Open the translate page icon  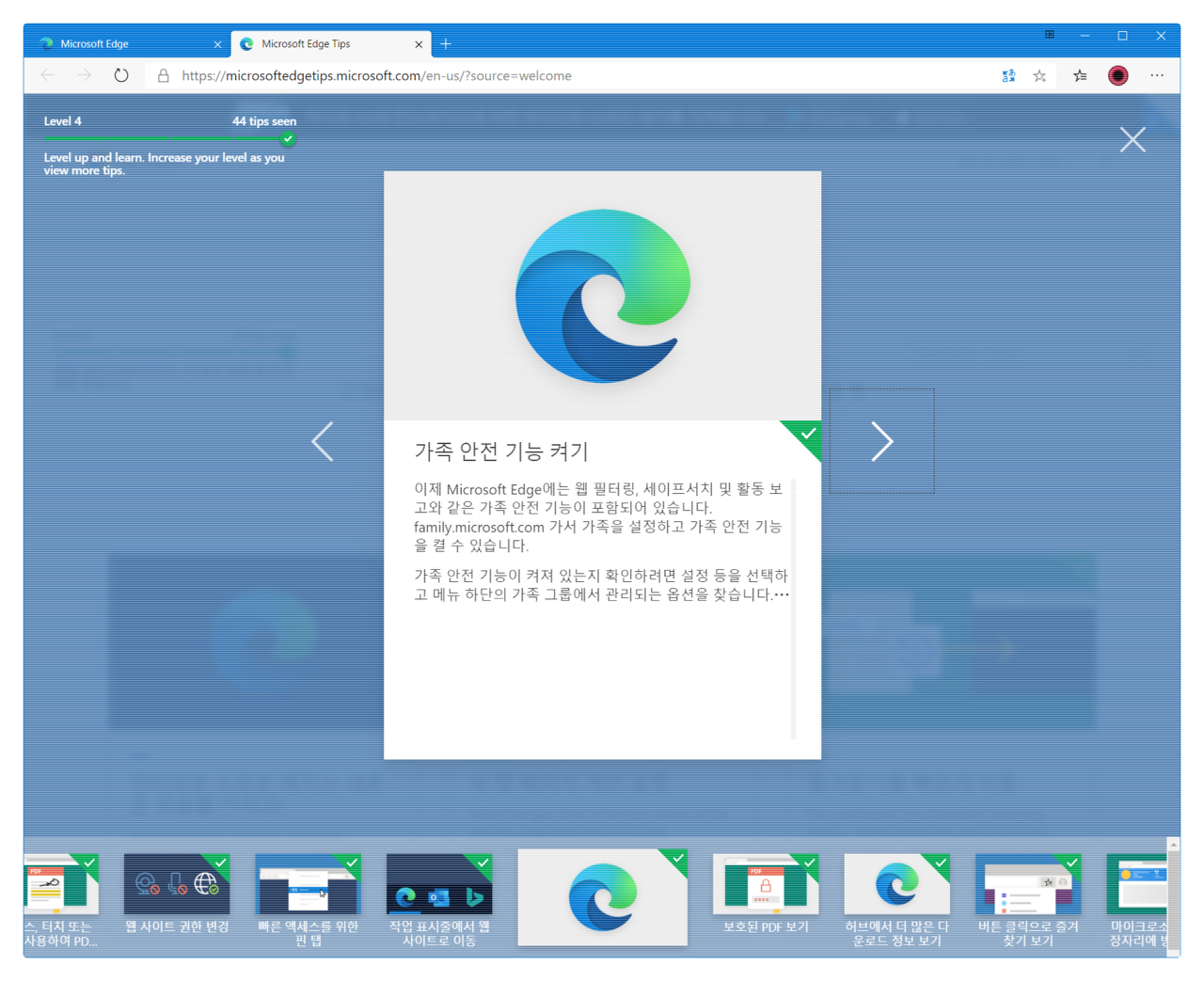click(1008, 76)
